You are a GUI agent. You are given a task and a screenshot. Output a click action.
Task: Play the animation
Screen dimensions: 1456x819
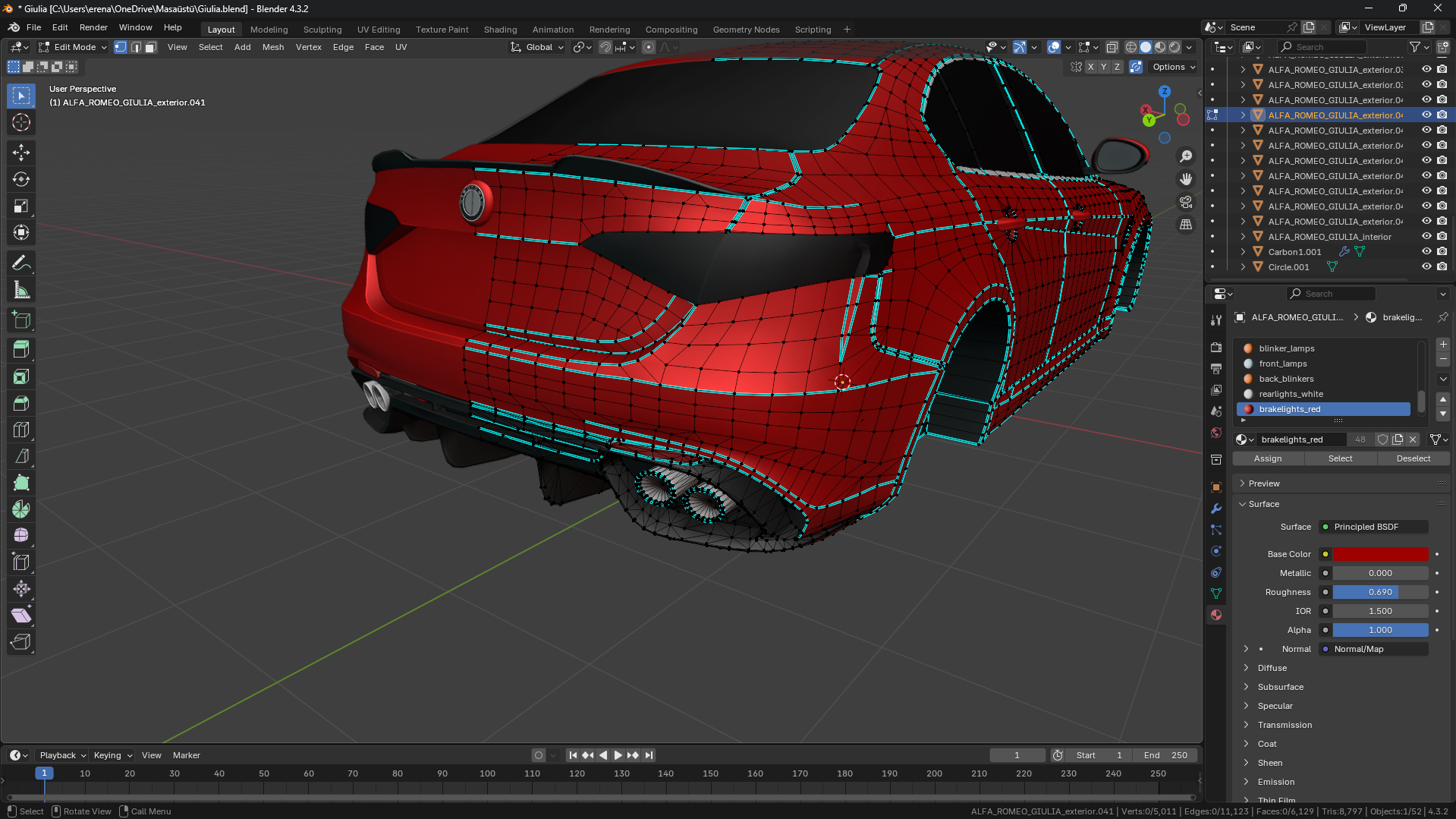pos(618,755)
